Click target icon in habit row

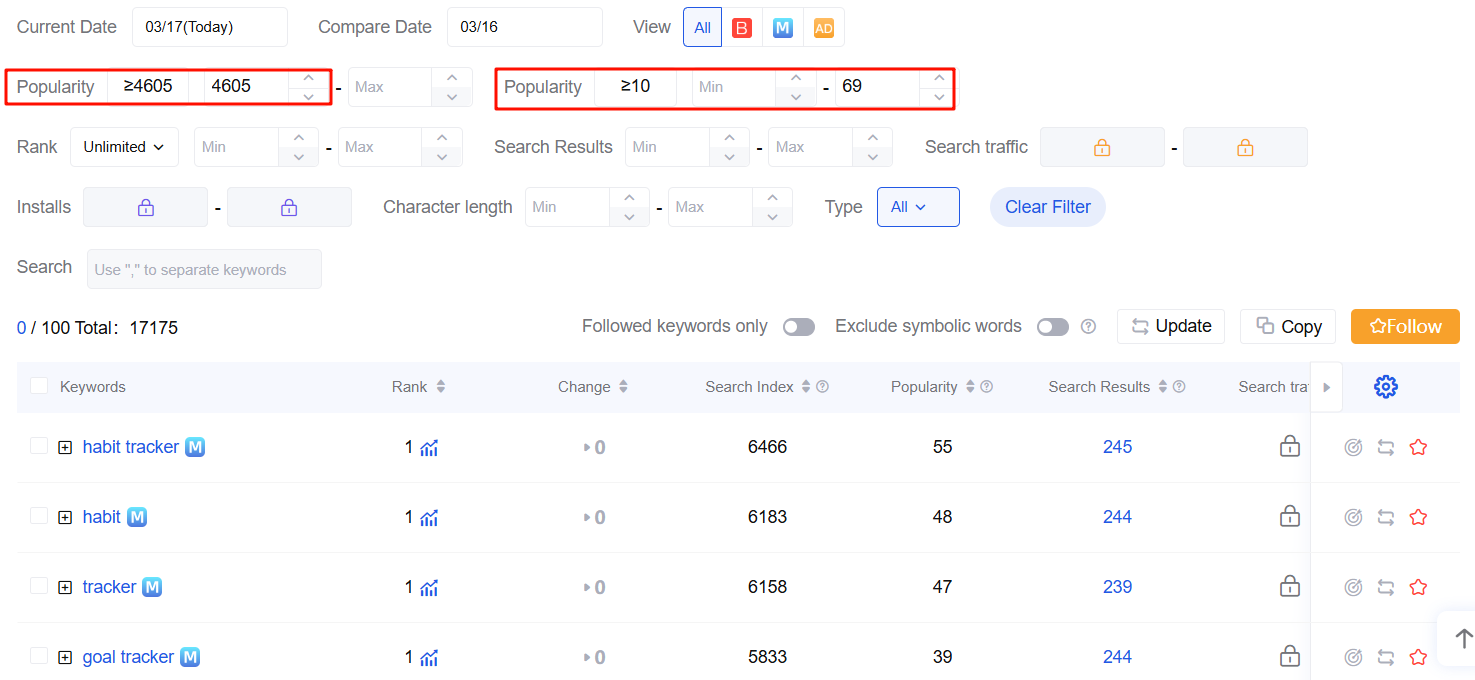(1353, 517)
